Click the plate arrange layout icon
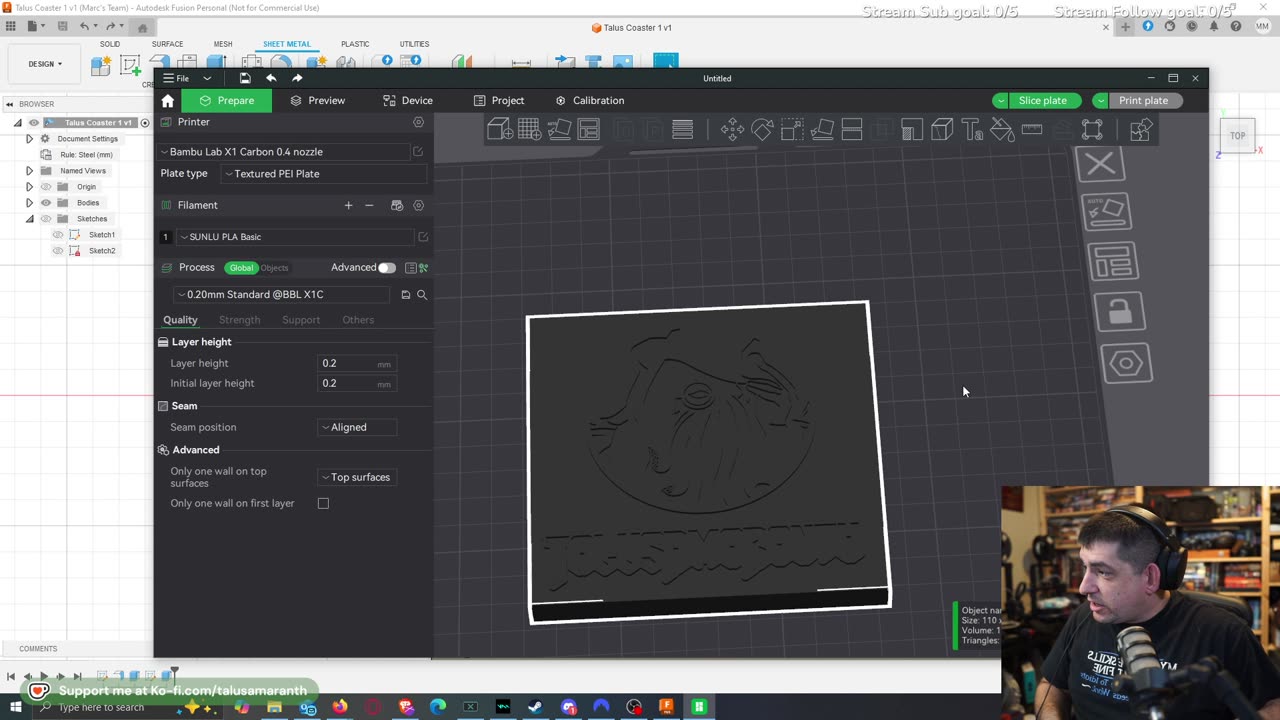This screenshot has height=720, width=1280. 1113,261
